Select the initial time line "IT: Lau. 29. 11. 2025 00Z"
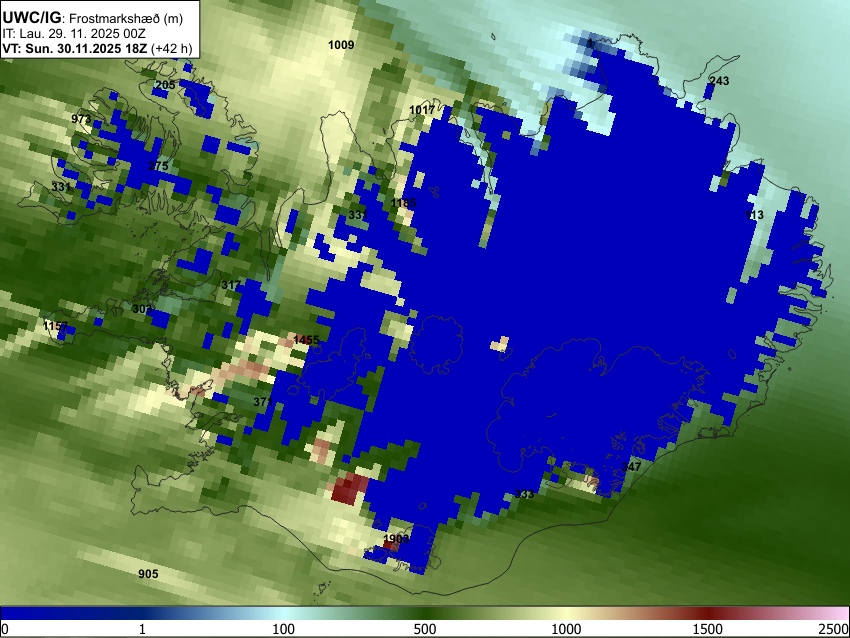 (73, 34)
